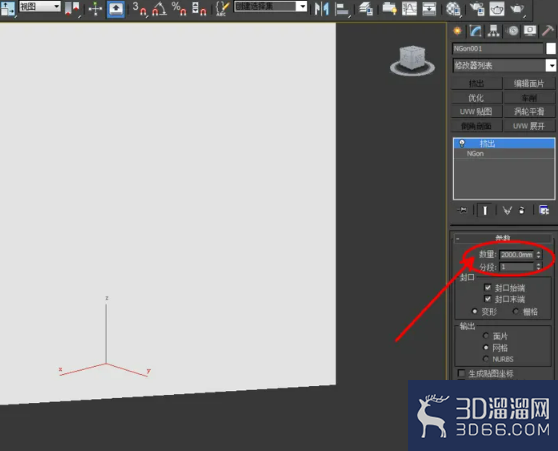Switch to the Modify panel tab
Viewport: 558px width, 451px height.
(x=475, y=31)
